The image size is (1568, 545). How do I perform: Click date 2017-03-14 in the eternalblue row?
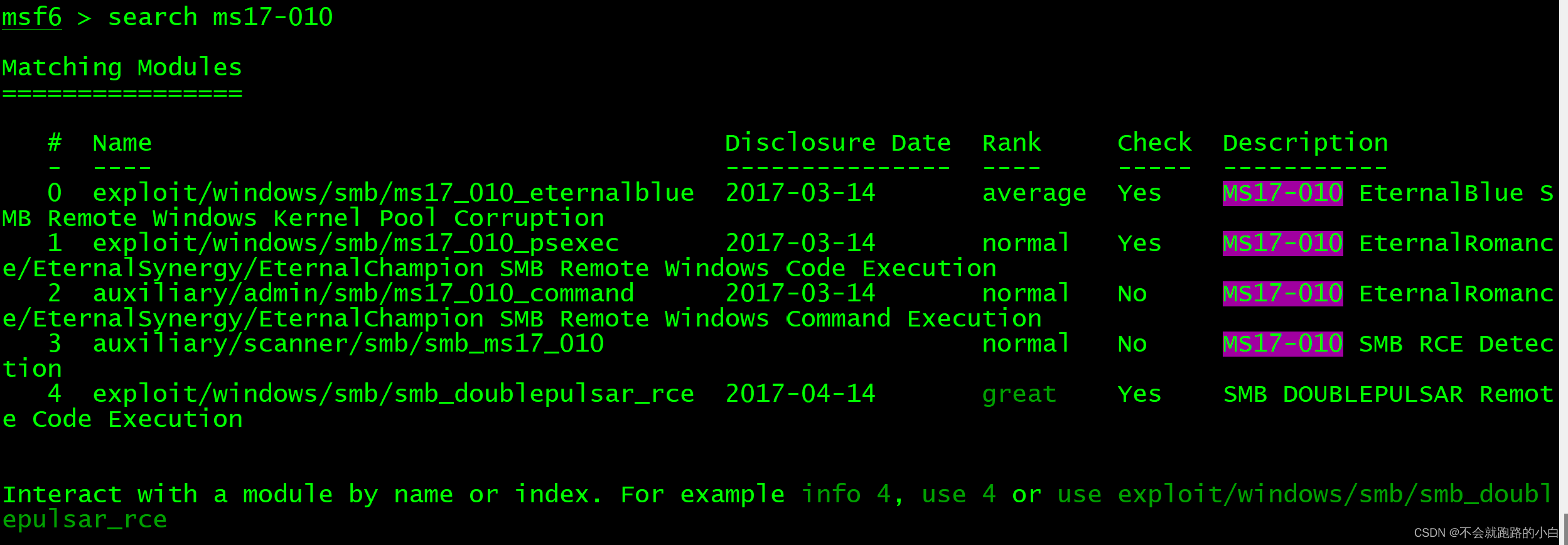click(800, 193)
